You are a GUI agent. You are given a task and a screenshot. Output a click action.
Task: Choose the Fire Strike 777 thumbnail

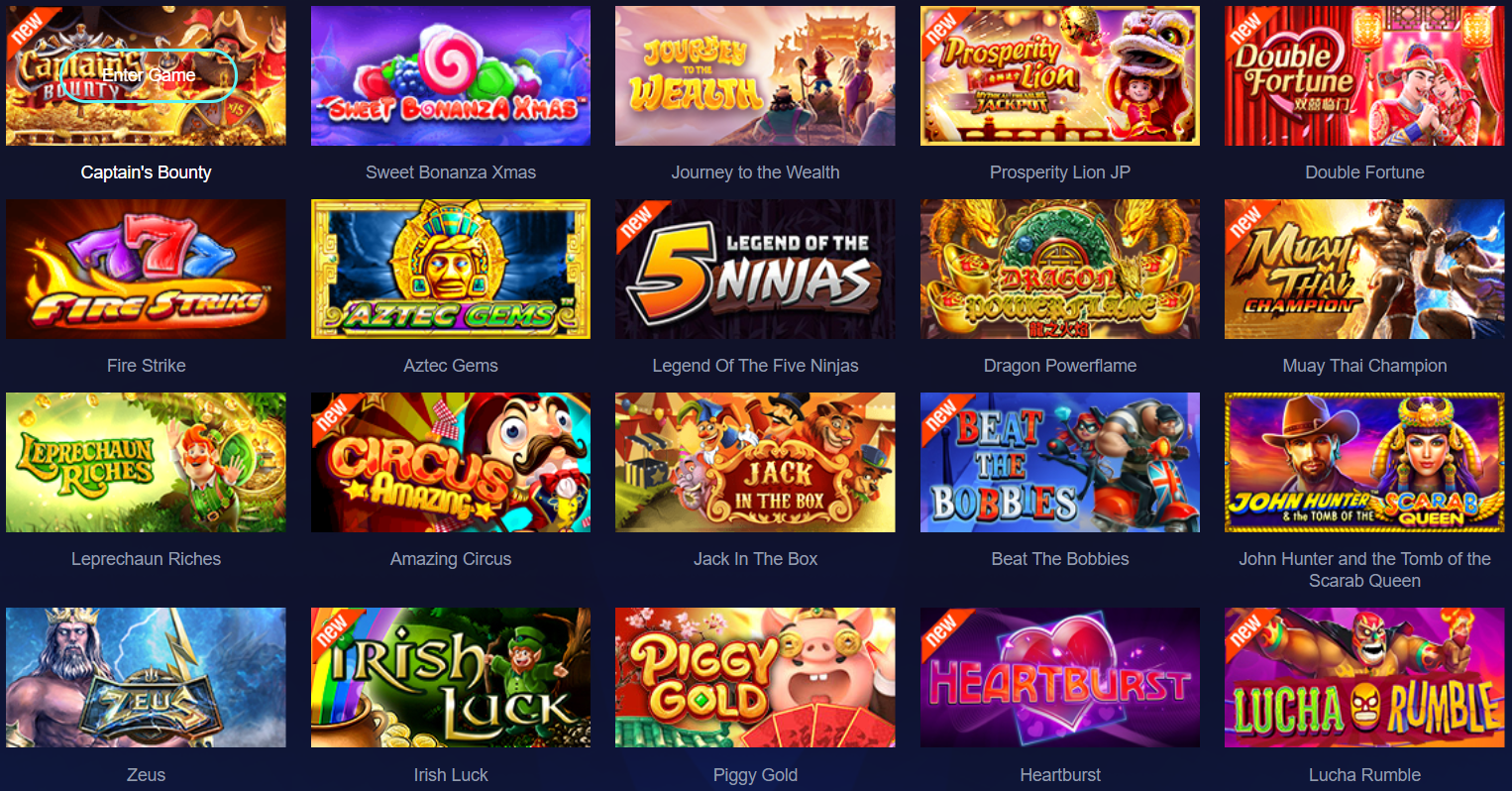pyautogui.click(x=146, y=269)
